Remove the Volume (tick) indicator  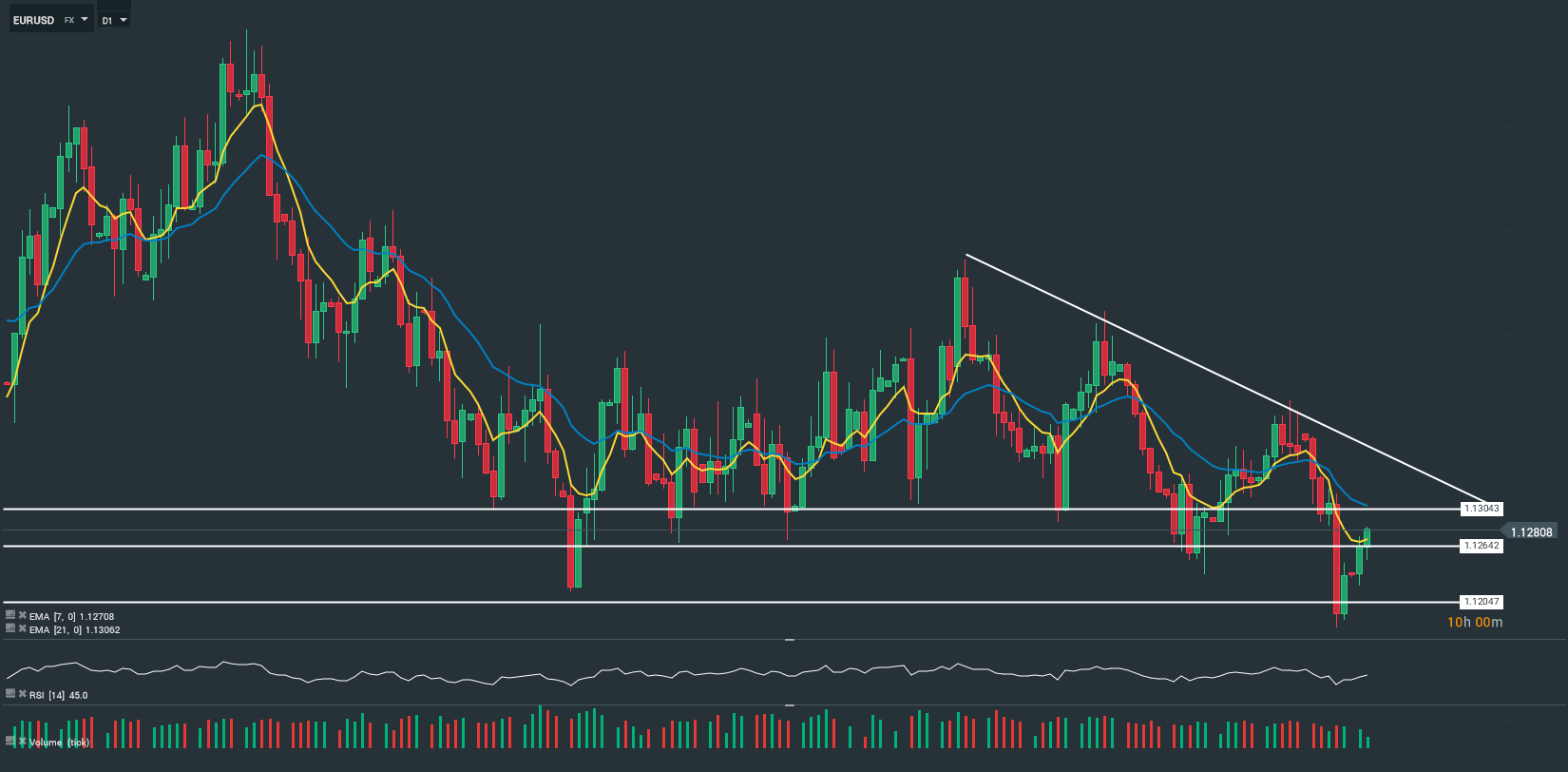(22, 741)
